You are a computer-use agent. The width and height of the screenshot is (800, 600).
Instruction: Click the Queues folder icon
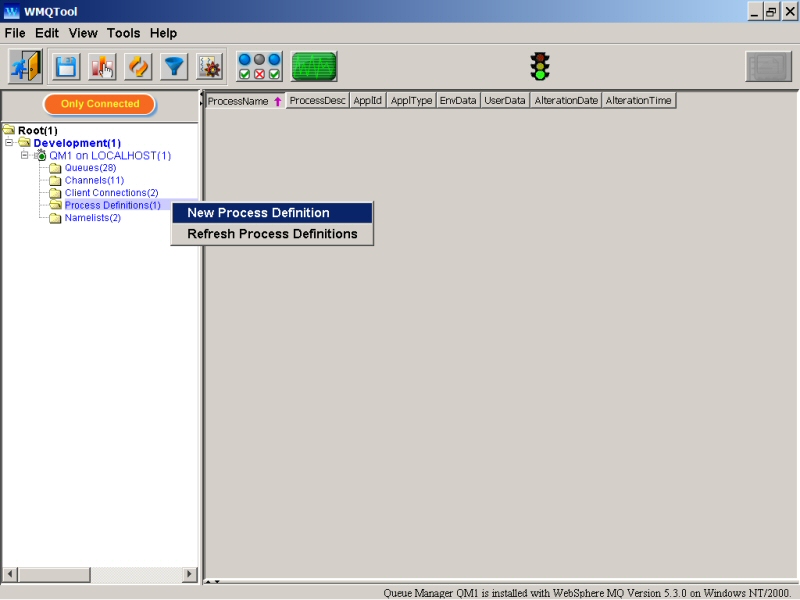point(55,168)
